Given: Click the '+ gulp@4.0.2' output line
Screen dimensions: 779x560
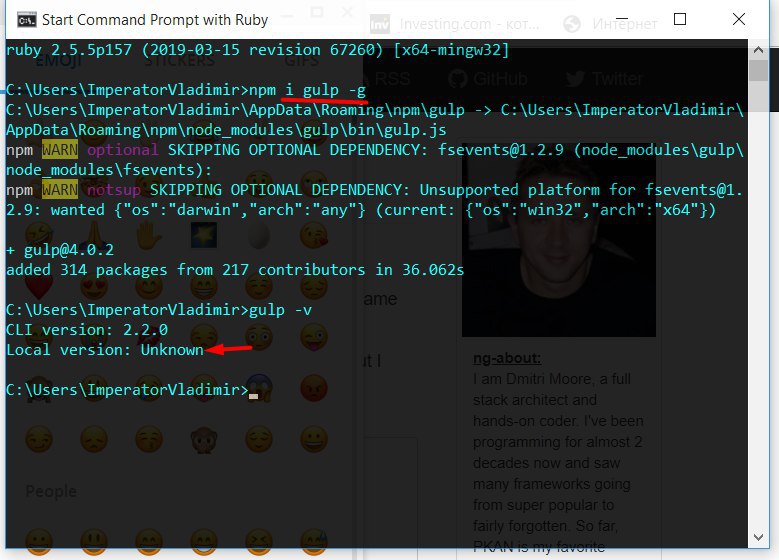Looking at the screenshot, I should click(60, 249).
